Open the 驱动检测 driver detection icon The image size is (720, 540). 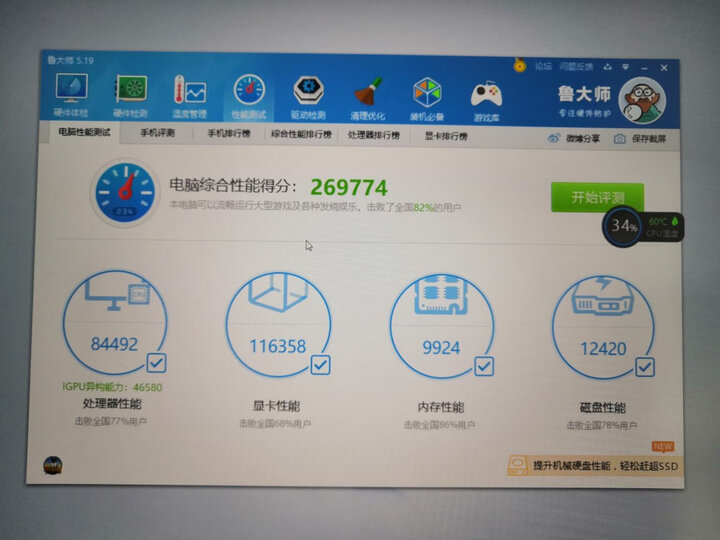308,91
